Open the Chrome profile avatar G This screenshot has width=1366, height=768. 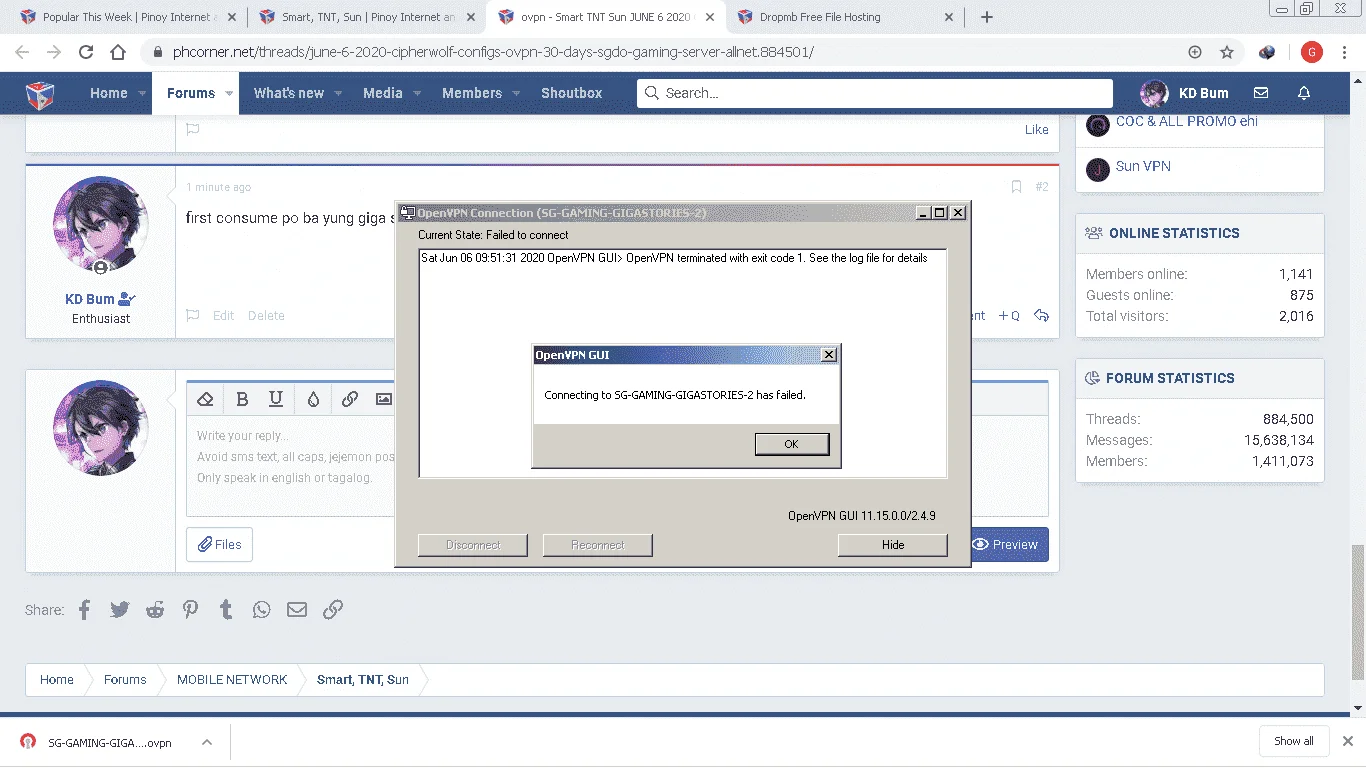click(1312, 52)
